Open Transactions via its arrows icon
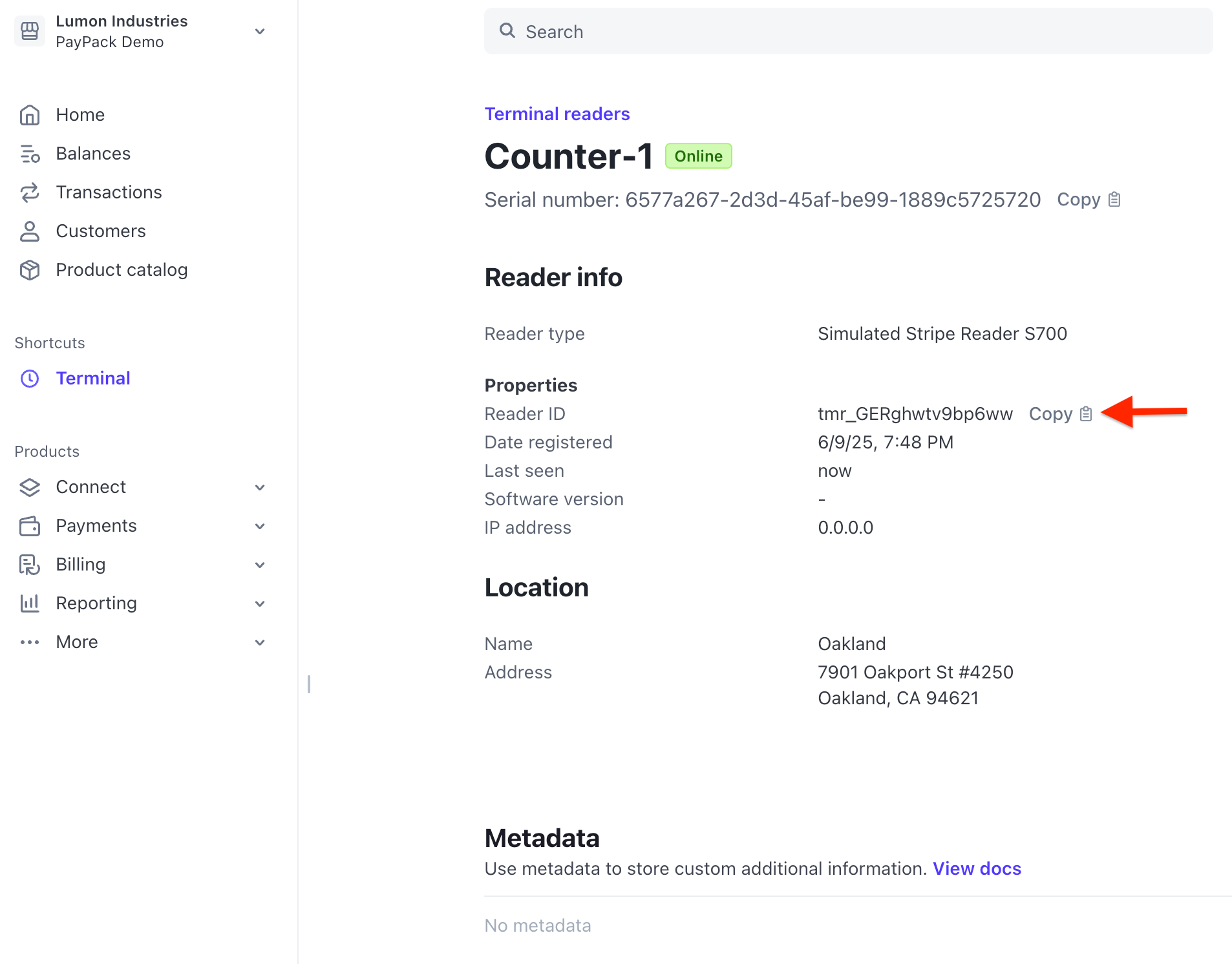1232x964 pixels. tap(30, 193)
